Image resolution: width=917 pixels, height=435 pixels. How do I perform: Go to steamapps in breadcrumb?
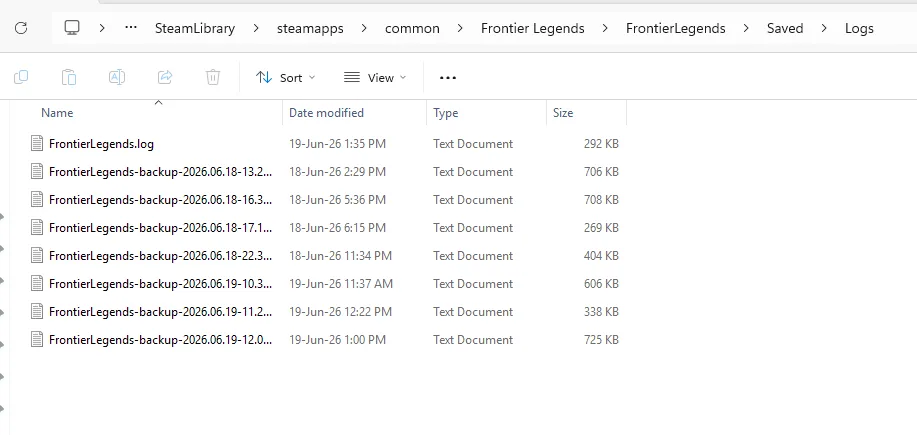pyautogui.click(x=310, y=28)
